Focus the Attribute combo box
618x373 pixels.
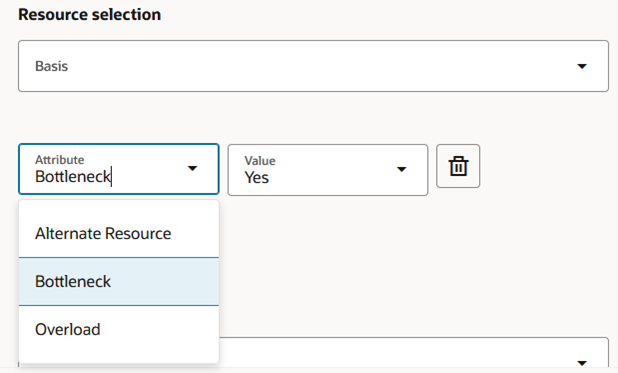coord(119,169)
